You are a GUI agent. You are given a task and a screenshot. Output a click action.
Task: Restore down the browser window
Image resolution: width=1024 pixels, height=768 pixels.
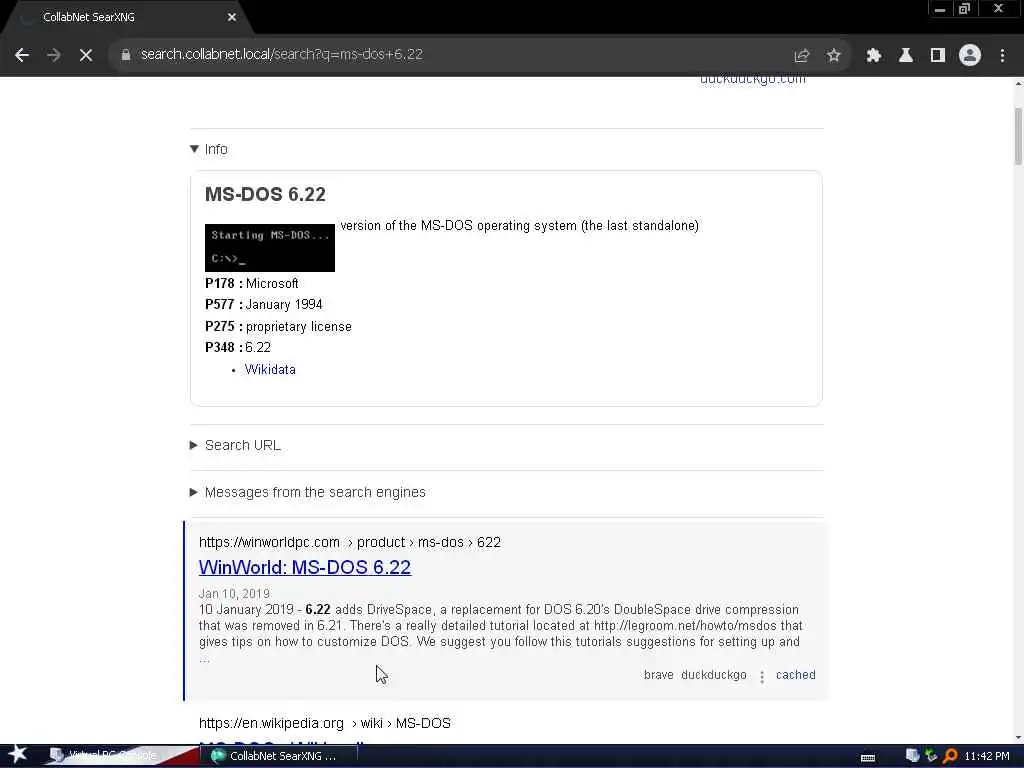[964, 9]
